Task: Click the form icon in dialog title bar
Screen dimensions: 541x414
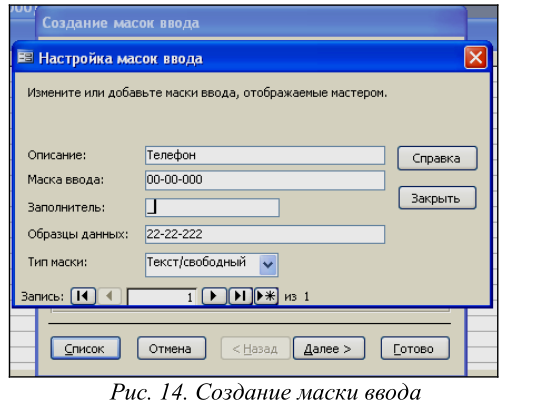Action: (x=26, y=57)
